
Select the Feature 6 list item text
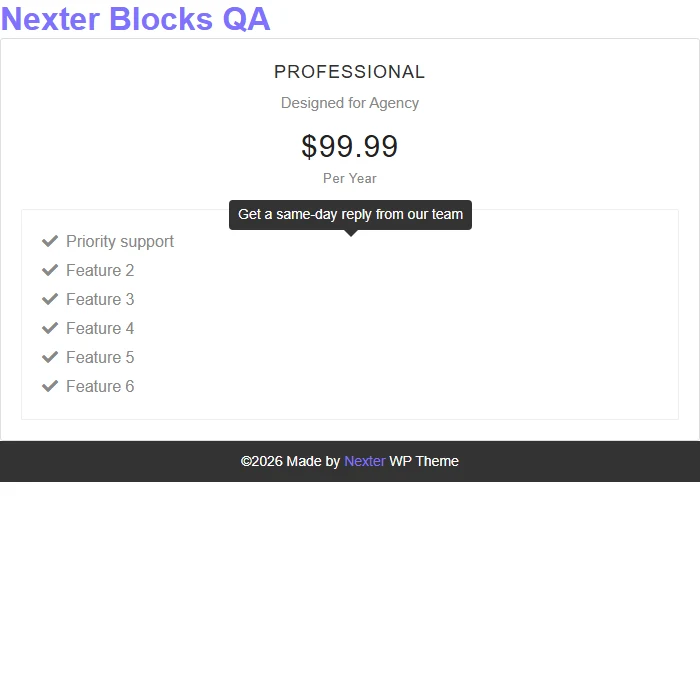pos(100,387)
